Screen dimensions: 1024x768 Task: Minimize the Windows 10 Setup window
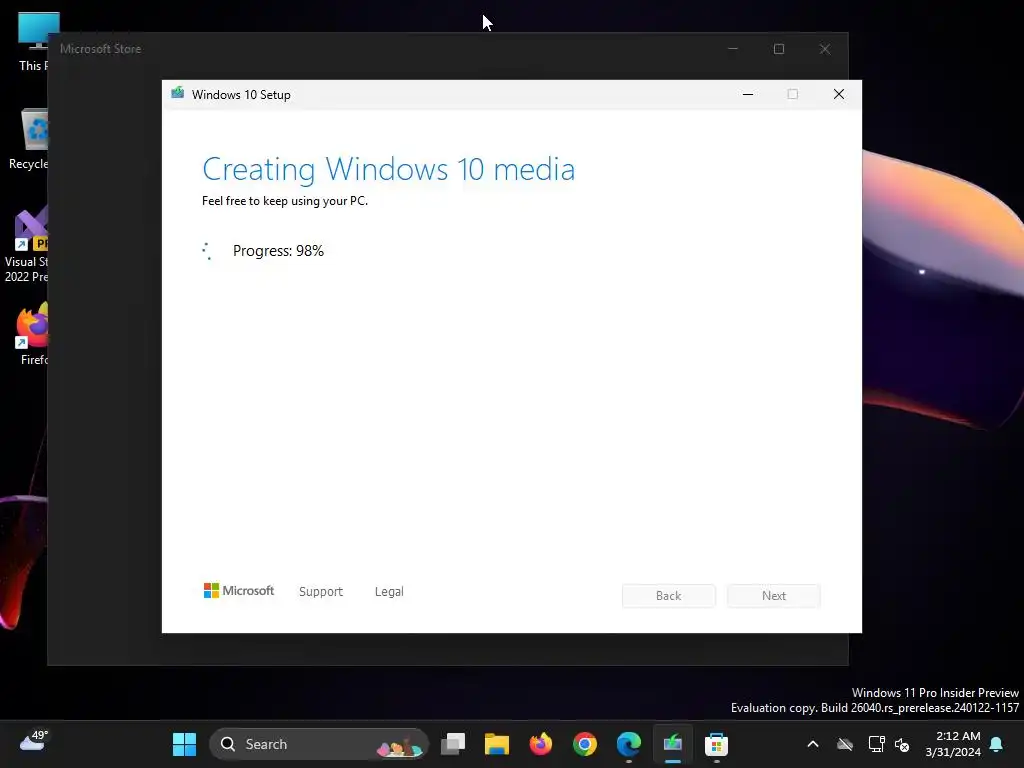point(748,94)
